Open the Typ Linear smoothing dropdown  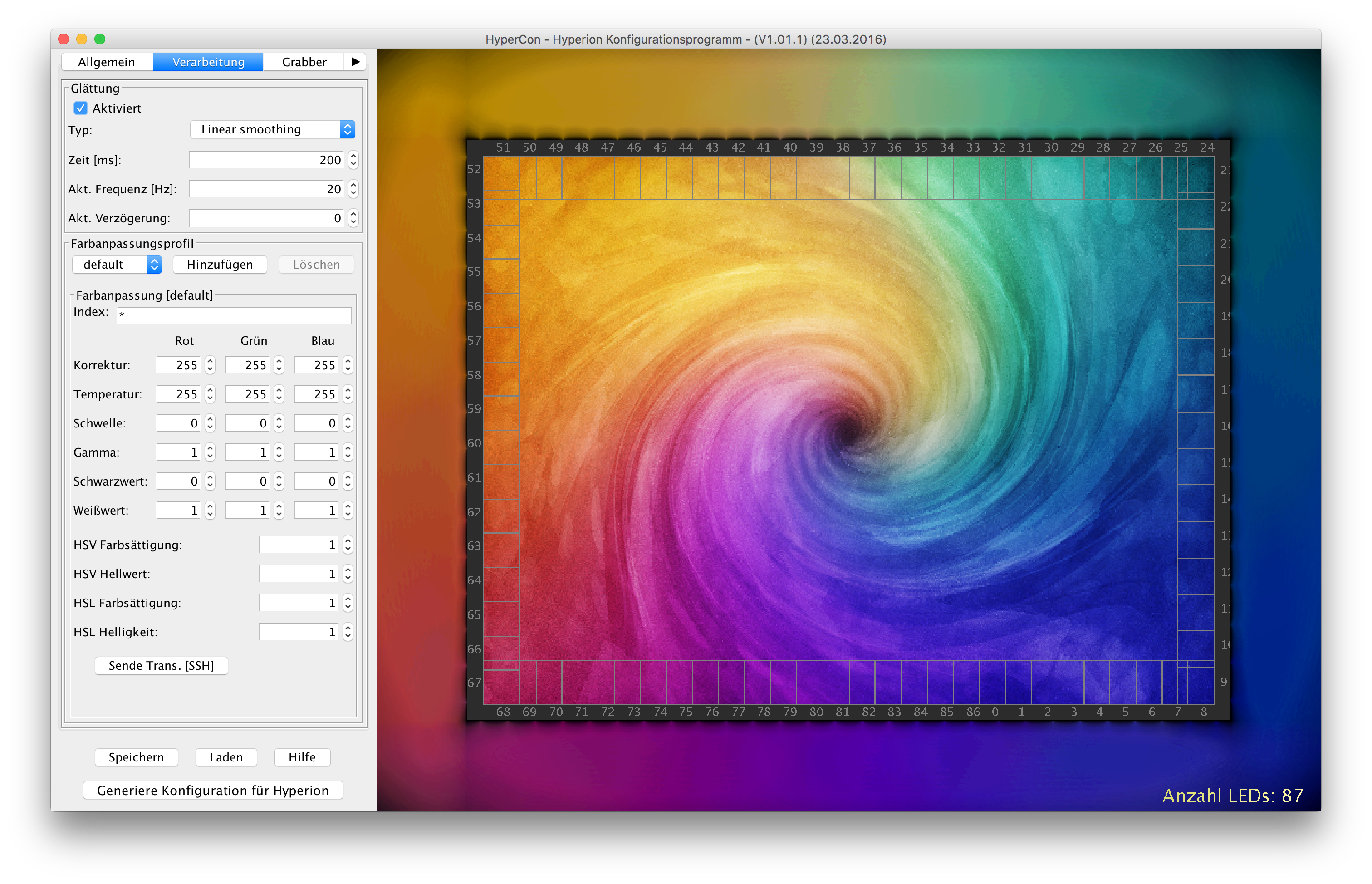coord(273,129)
